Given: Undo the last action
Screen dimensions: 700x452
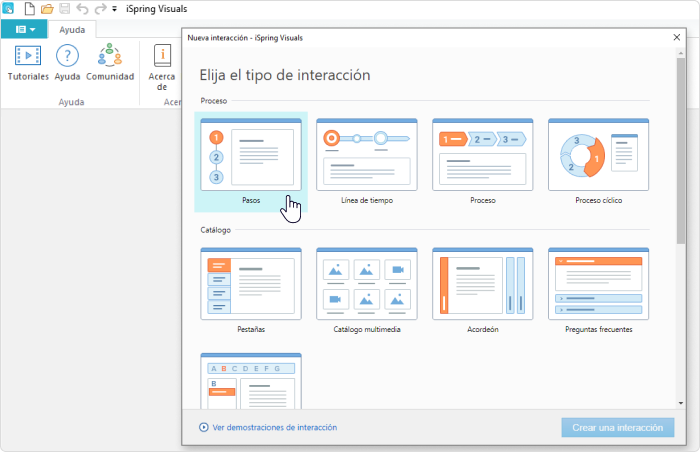Looking at the screenshot, I should 82,8.
